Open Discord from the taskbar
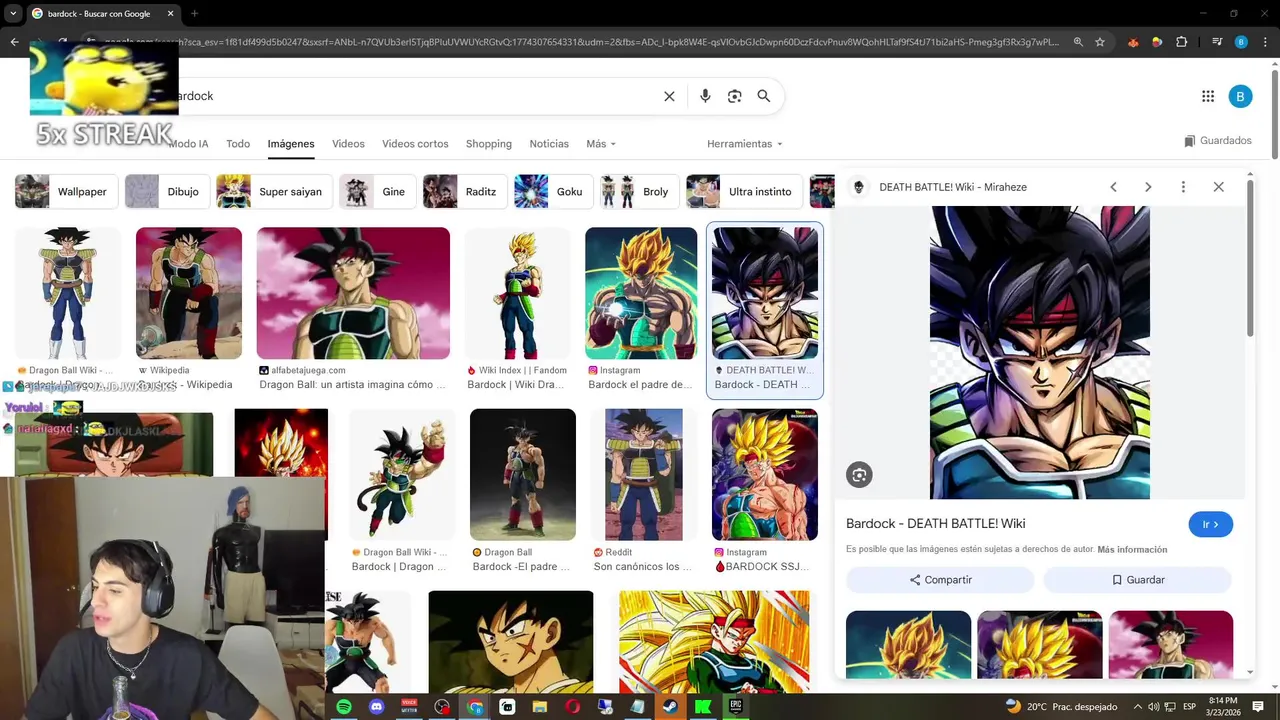The height and width of the screenshot is (720, 1280). point(376,707)
